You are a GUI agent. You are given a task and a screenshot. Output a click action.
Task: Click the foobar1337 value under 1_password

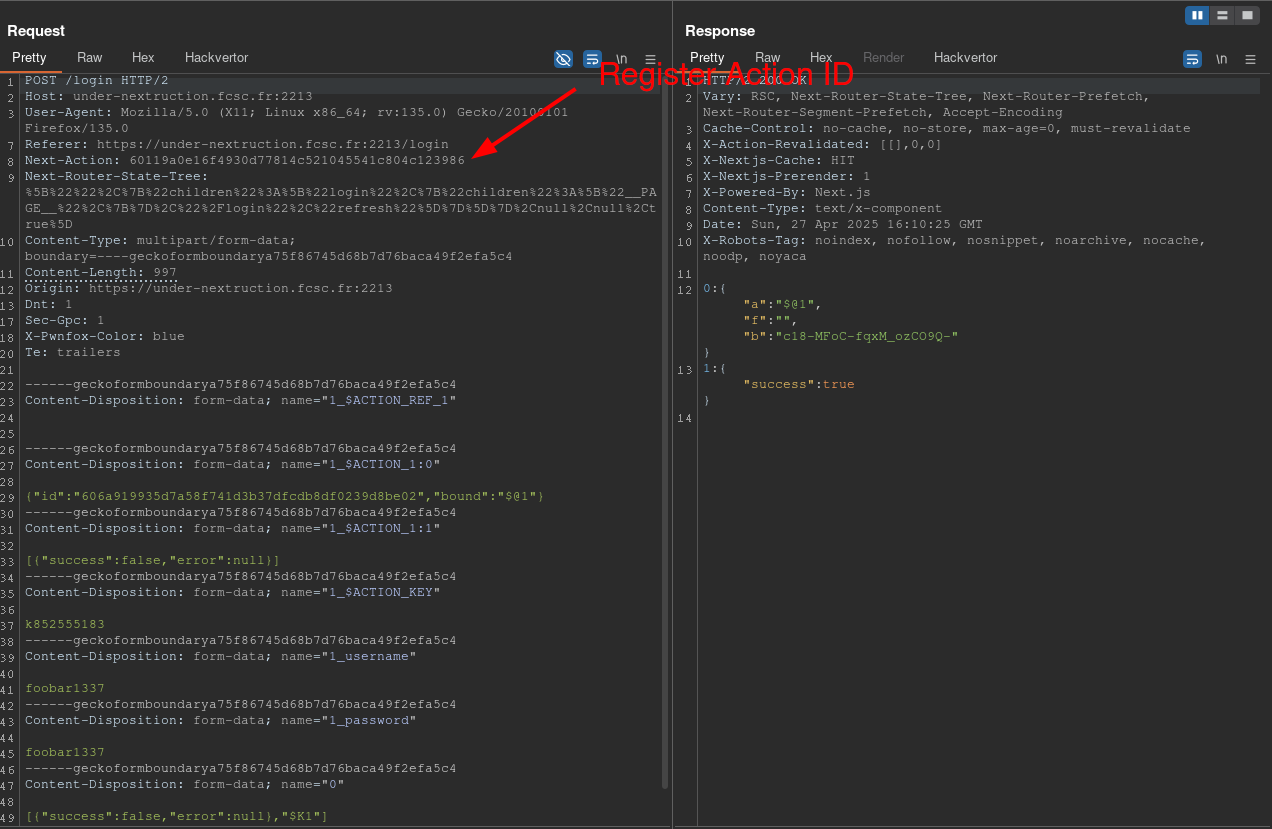(65, 752)
